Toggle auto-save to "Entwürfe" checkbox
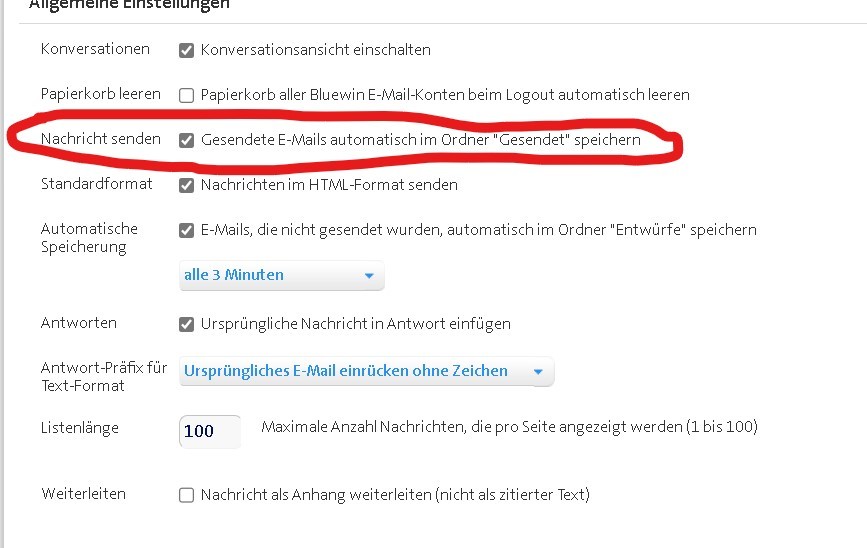 pos(186,230)
